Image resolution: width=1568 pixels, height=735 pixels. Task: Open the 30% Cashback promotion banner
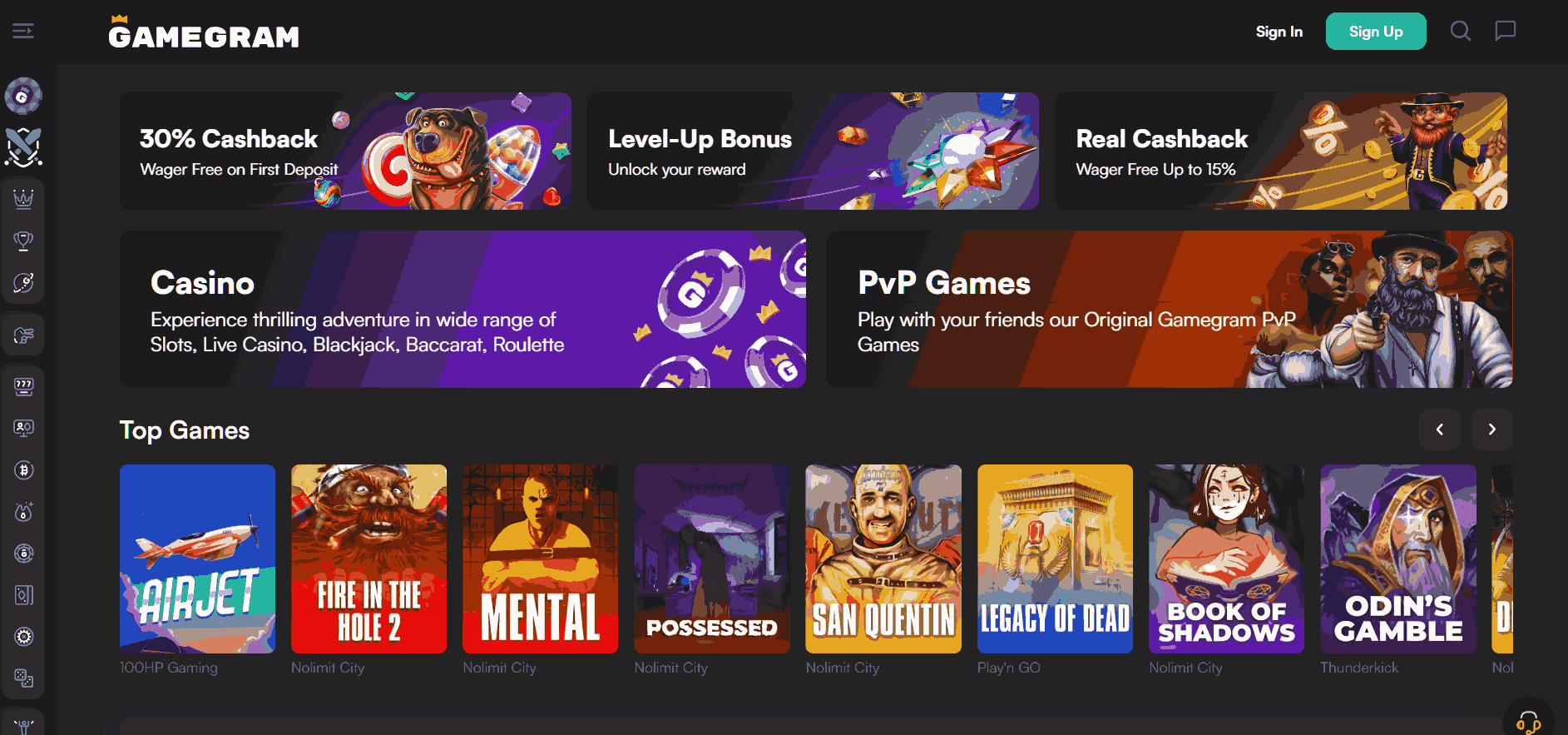click(x=345, y=151)
